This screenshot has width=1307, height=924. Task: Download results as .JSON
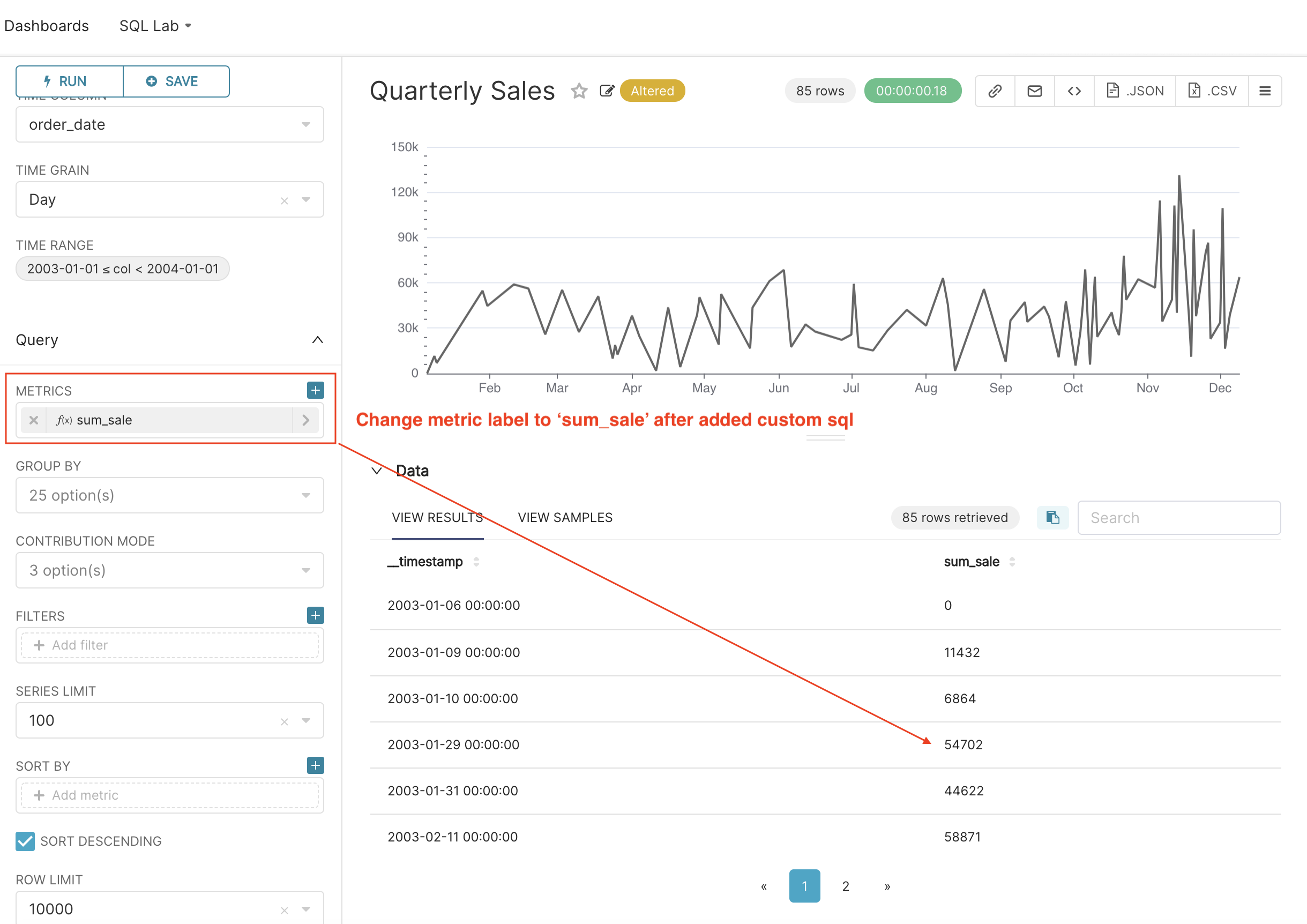point(1134,90)
